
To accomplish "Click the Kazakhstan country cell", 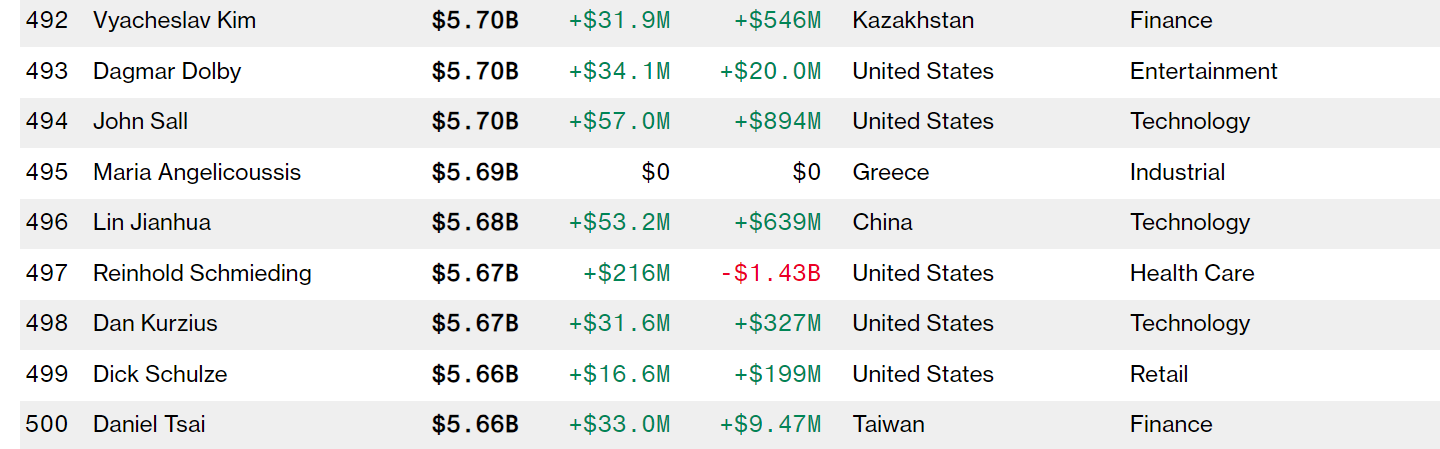I will click(913, 20).
